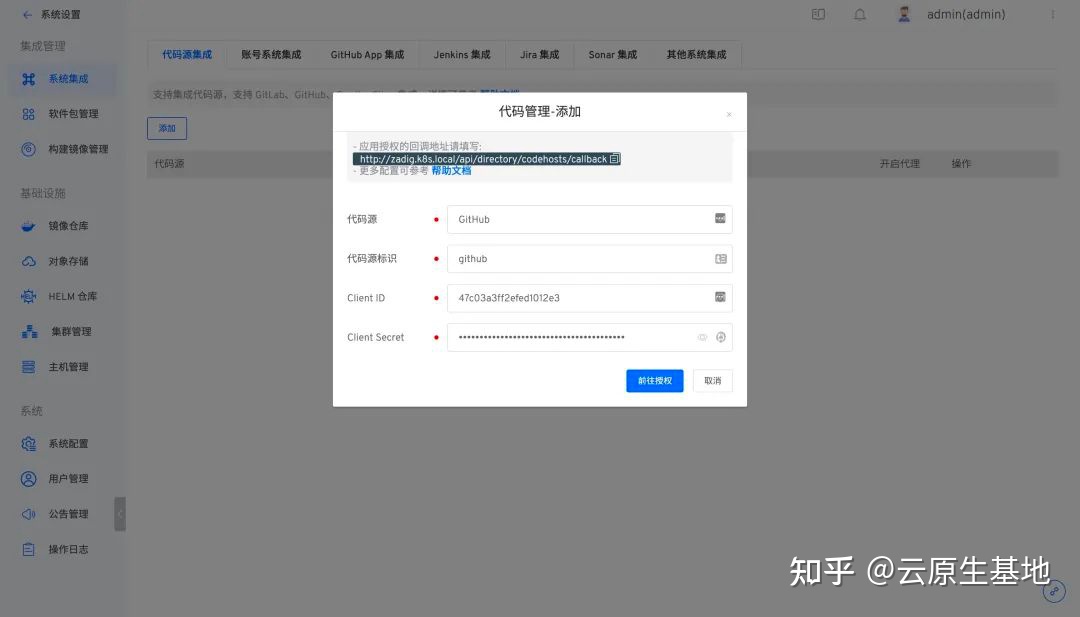This screenshot has height=617, width=1080.
Task: Open the 代码源 GitHub dropdown
Action: [x=589, y=219]
